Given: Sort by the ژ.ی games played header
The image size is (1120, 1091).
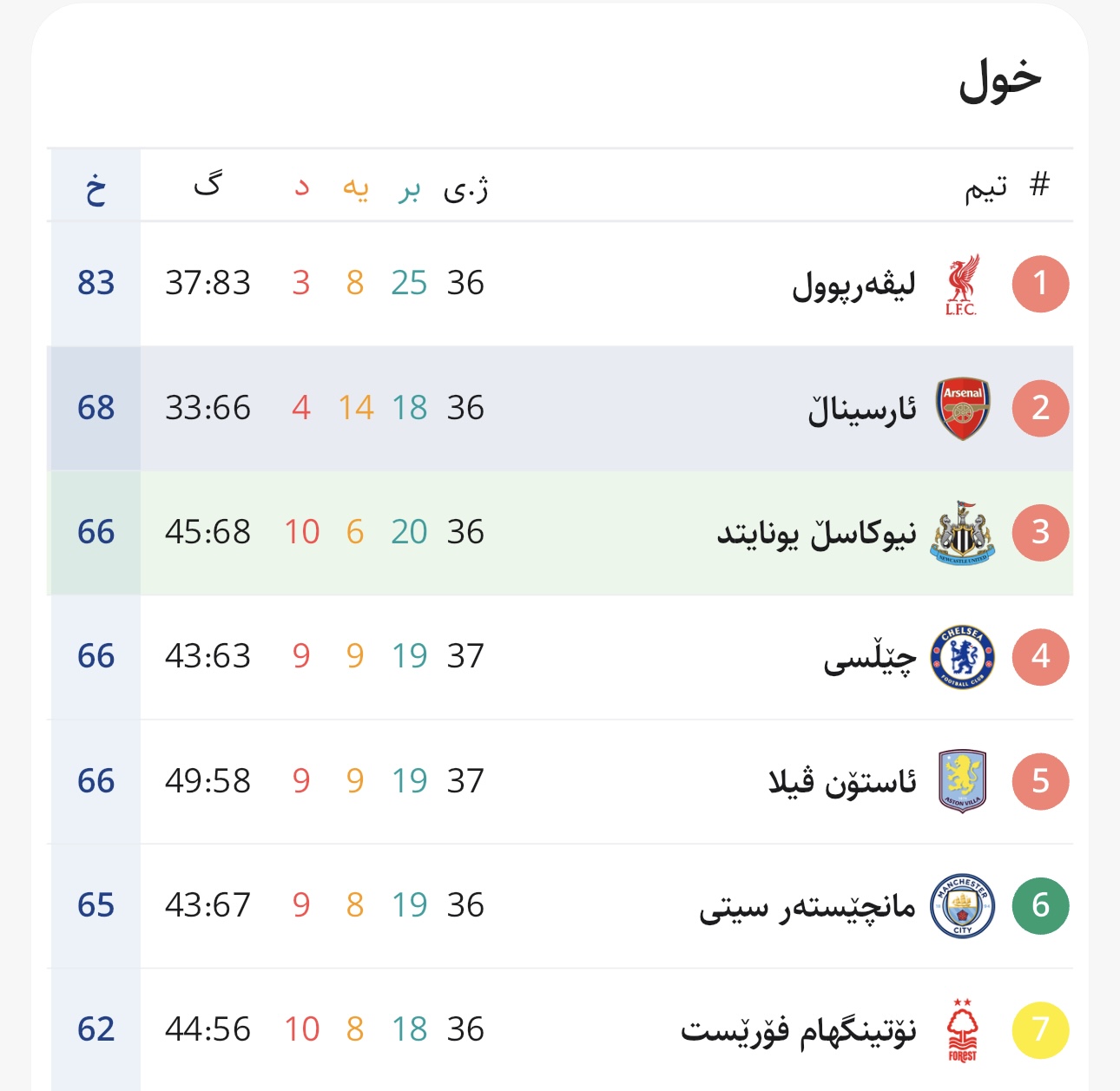Looking at the screenshot, I should coord(466,187).
